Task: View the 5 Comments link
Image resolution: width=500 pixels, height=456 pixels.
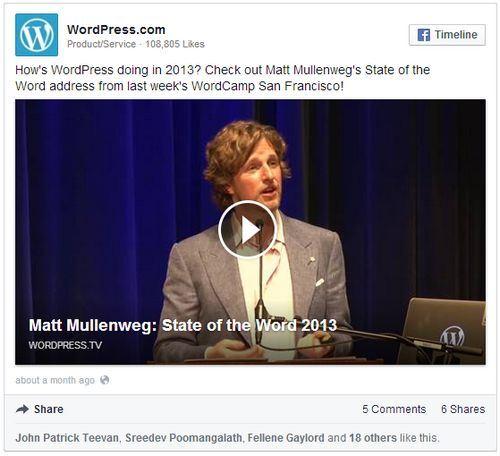Action: 394,409
